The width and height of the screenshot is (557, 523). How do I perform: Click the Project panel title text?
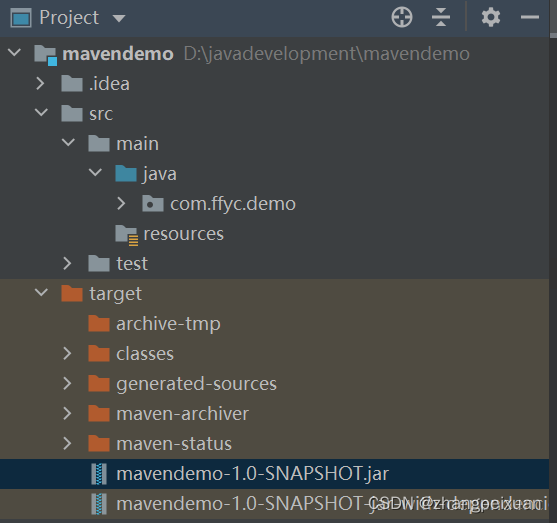tap(69, 18)
